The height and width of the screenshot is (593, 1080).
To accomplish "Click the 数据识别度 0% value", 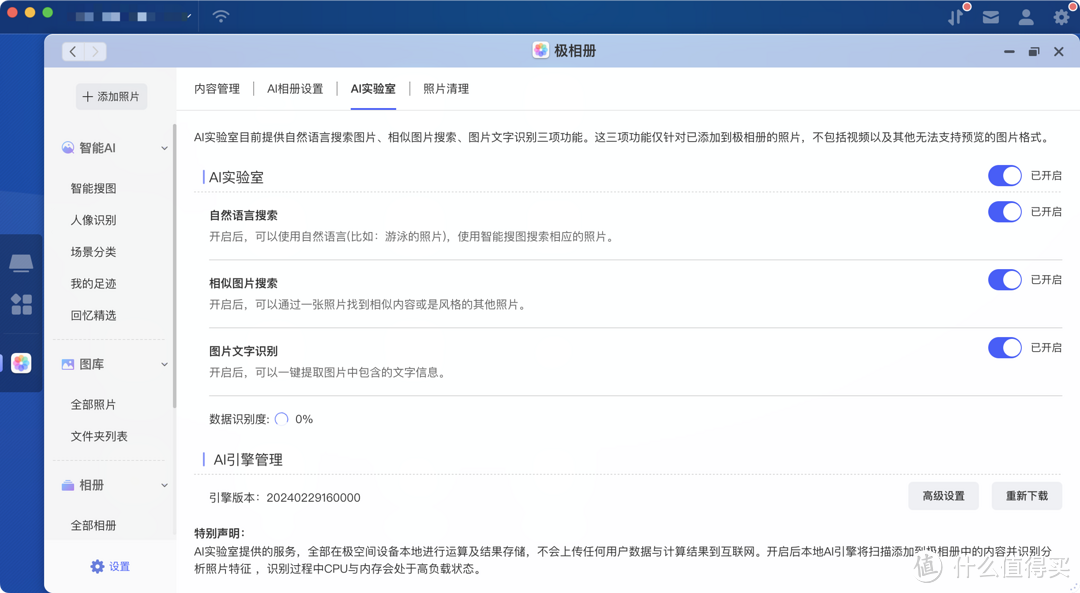I will [304, 419].
